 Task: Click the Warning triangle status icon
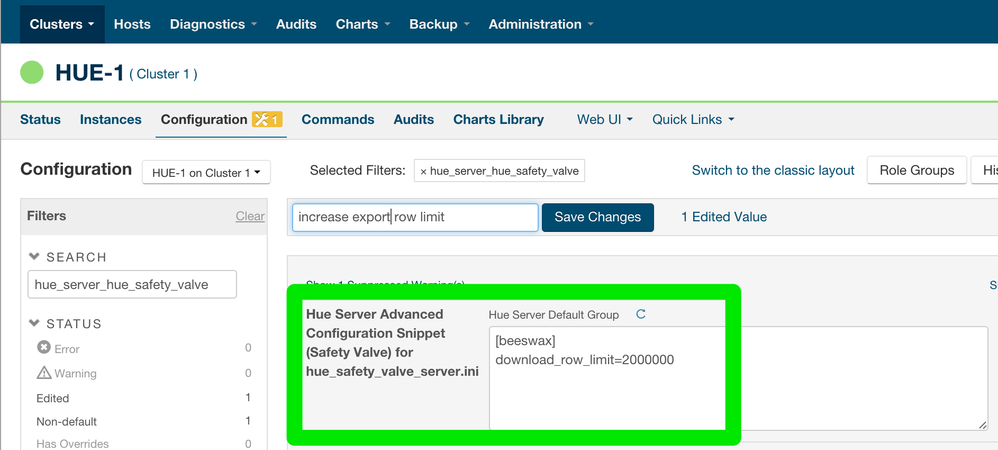pyautogui.click(x=44, y=373)
